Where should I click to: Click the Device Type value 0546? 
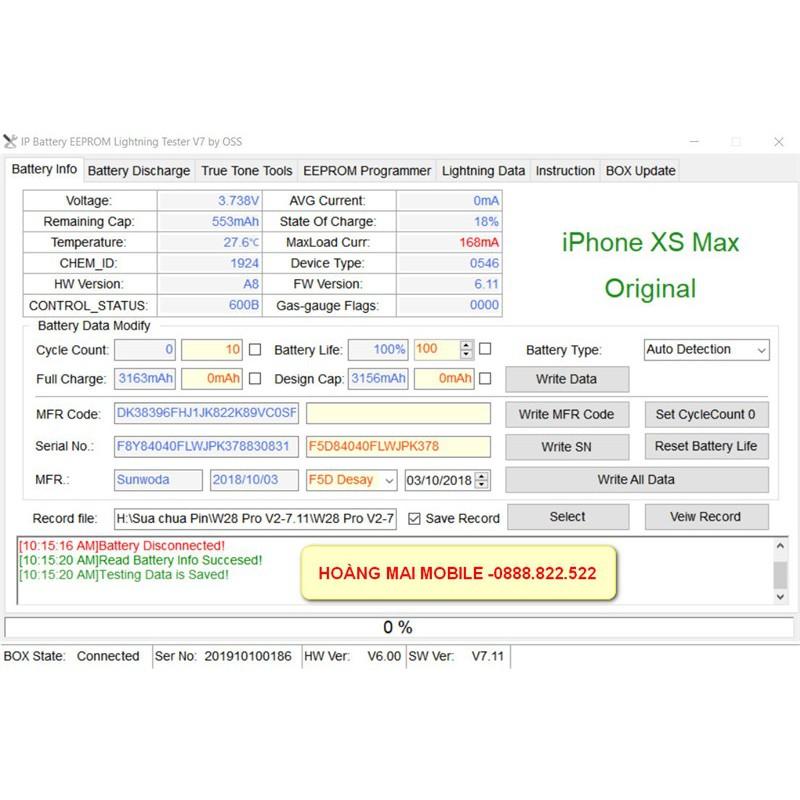click(449, 263)
